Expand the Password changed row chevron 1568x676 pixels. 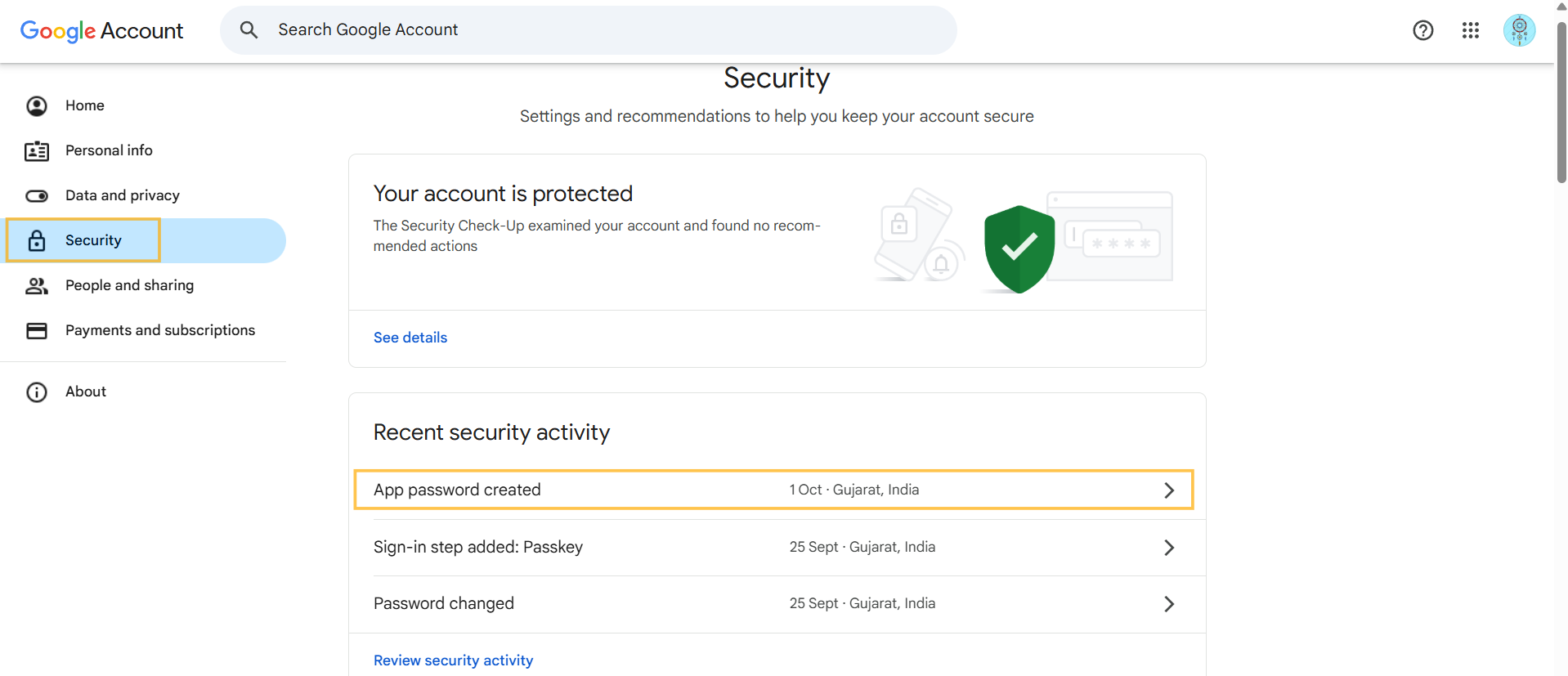[1169, 603]
